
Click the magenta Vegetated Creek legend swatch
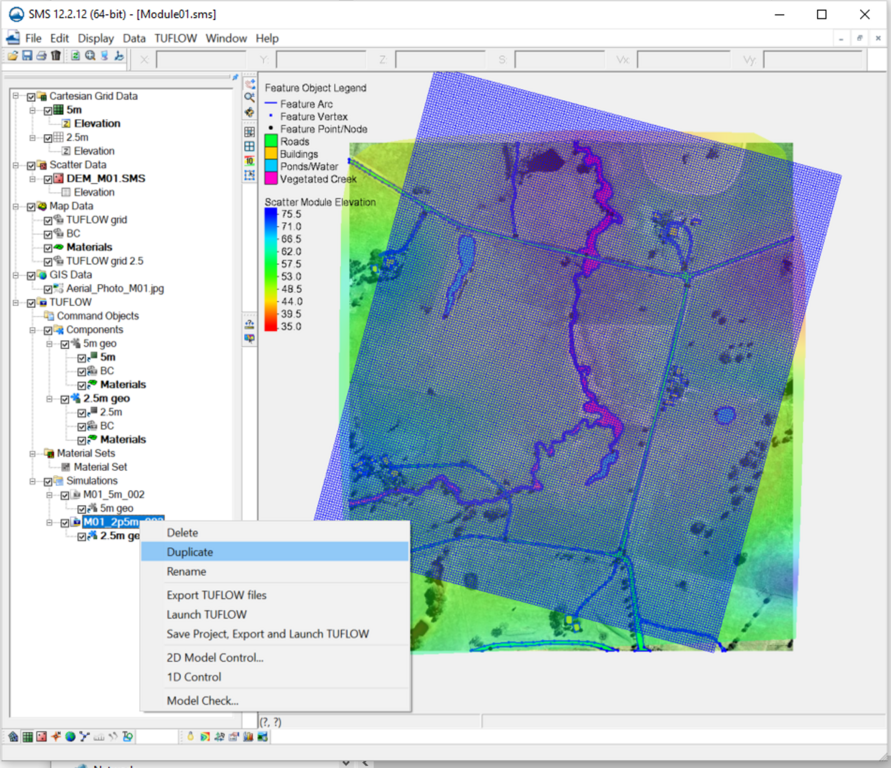pos(271,179)
